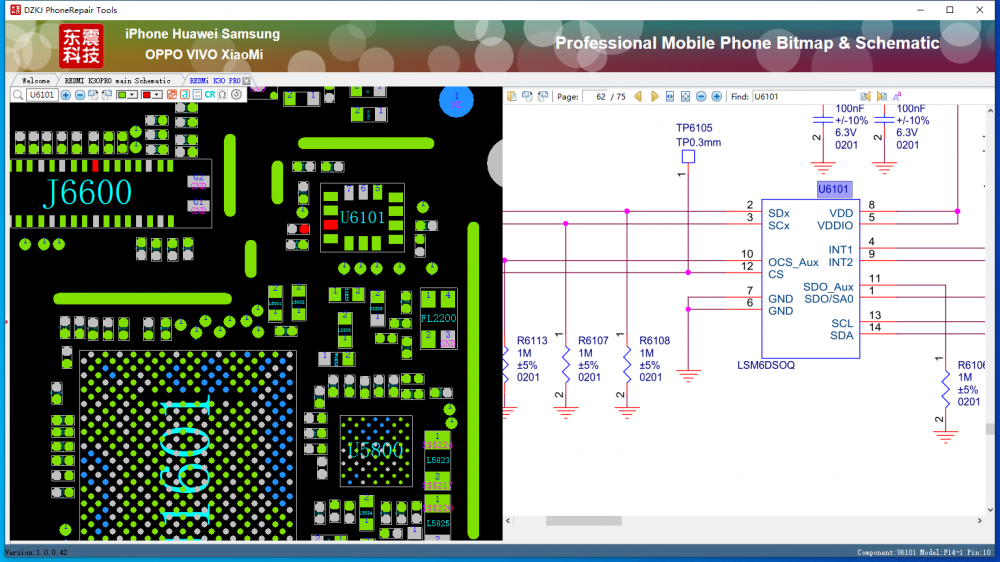Click the bitmap search magnifier icon

[x=18, y=95]
